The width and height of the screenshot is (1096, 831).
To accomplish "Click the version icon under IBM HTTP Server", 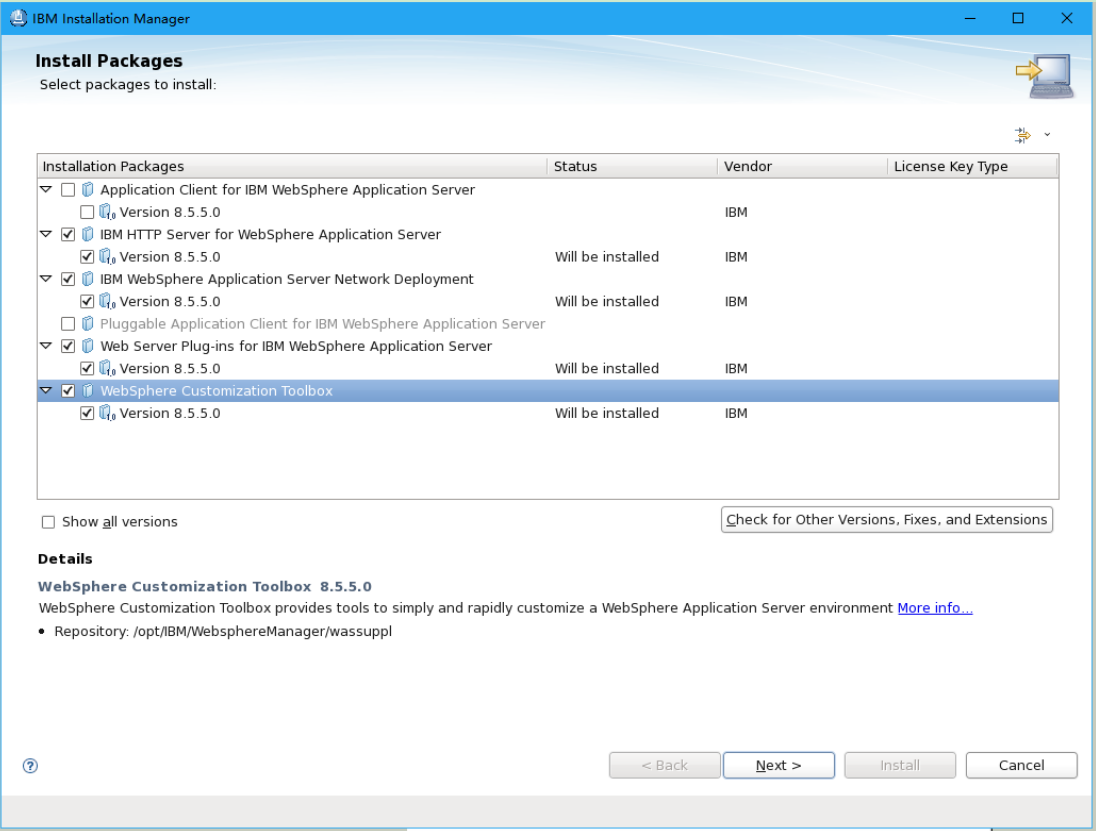I will click(x=105, y=256).
